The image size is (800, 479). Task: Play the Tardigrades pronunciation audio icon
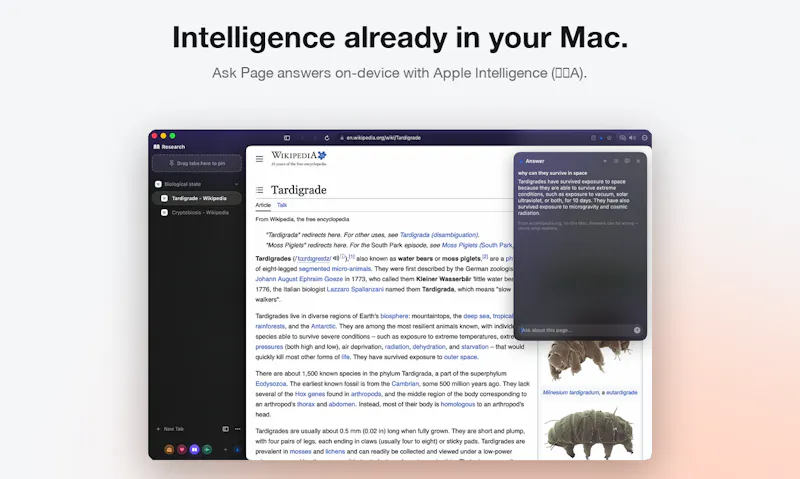coord(336,258)
